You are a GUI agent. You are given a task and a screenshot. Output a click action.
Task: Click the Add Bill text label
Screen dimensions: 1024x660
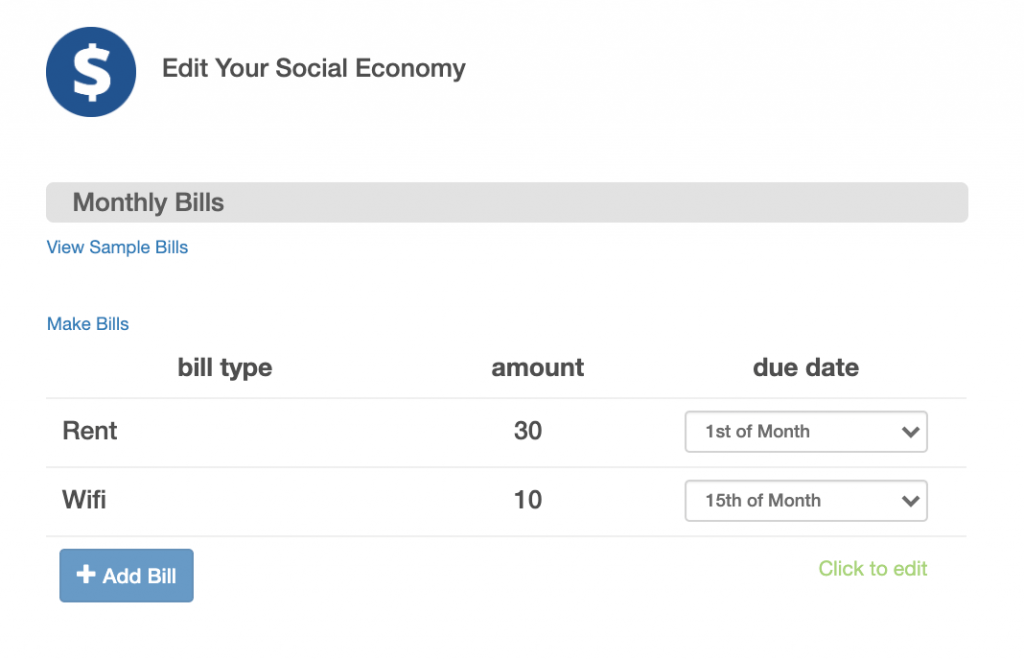pos(139,576)
